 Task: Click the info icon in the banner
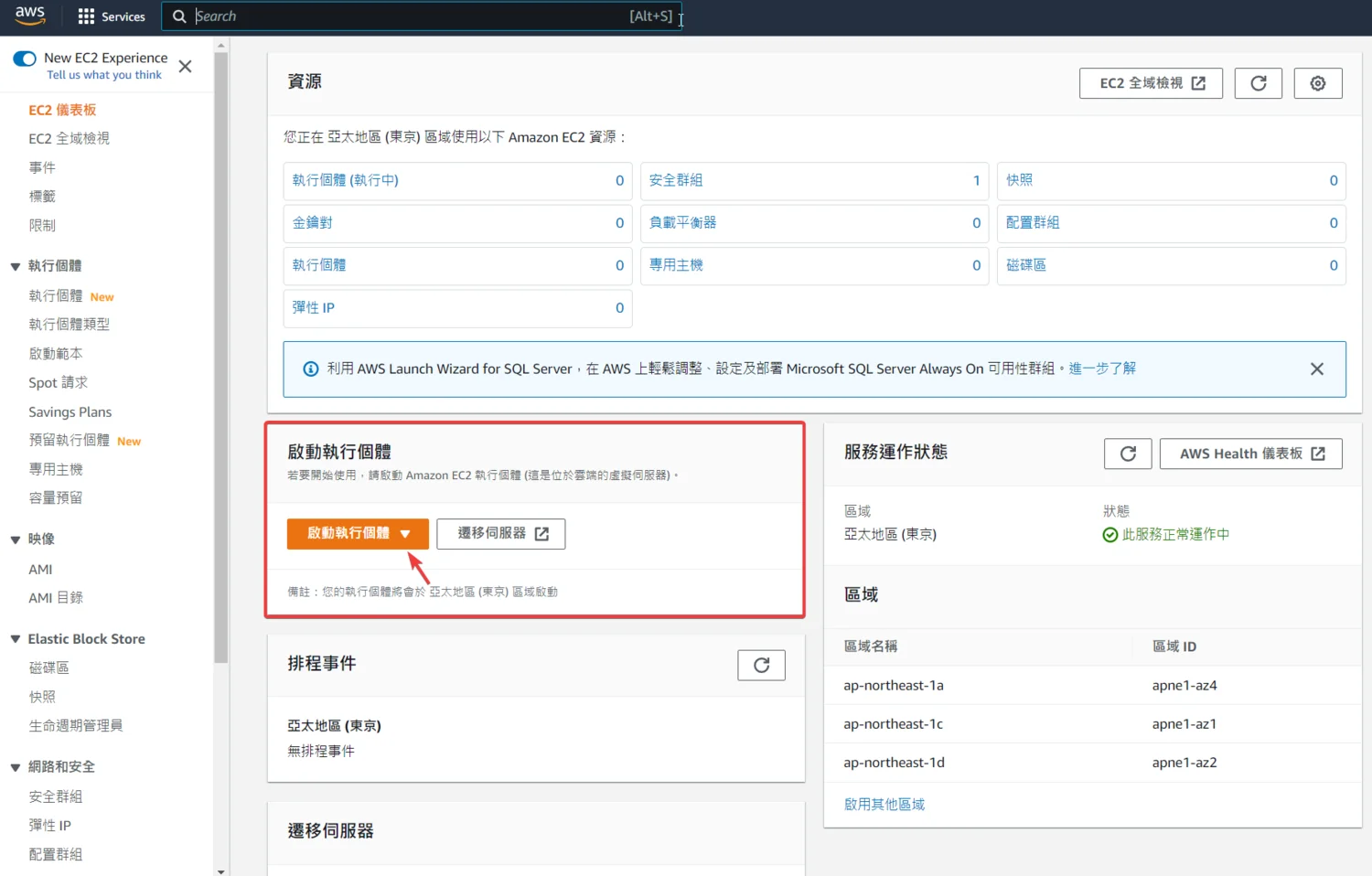[311, 369]
